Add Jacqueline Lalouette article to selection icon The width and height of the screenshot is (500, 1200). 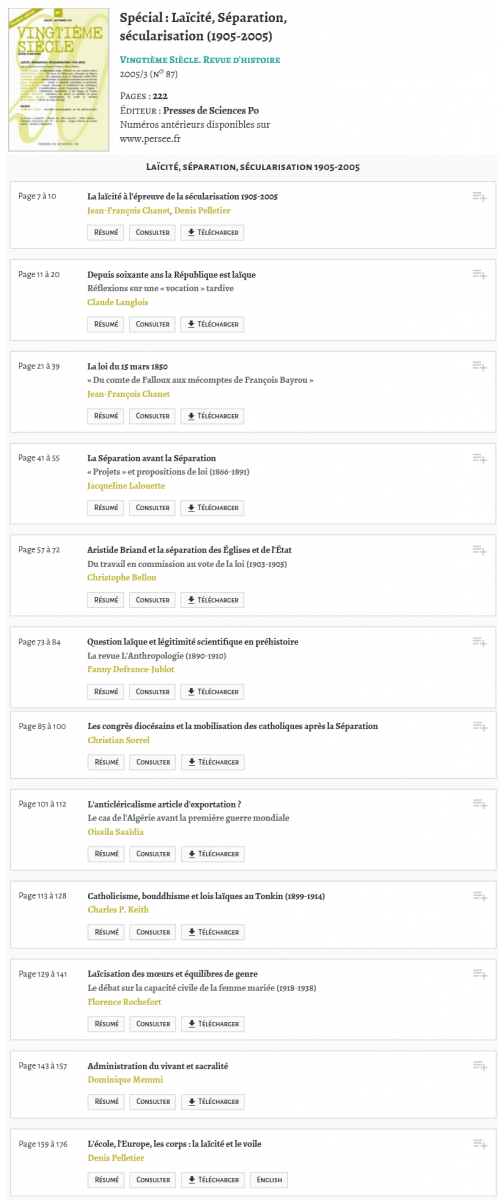[x=479, y=457]
